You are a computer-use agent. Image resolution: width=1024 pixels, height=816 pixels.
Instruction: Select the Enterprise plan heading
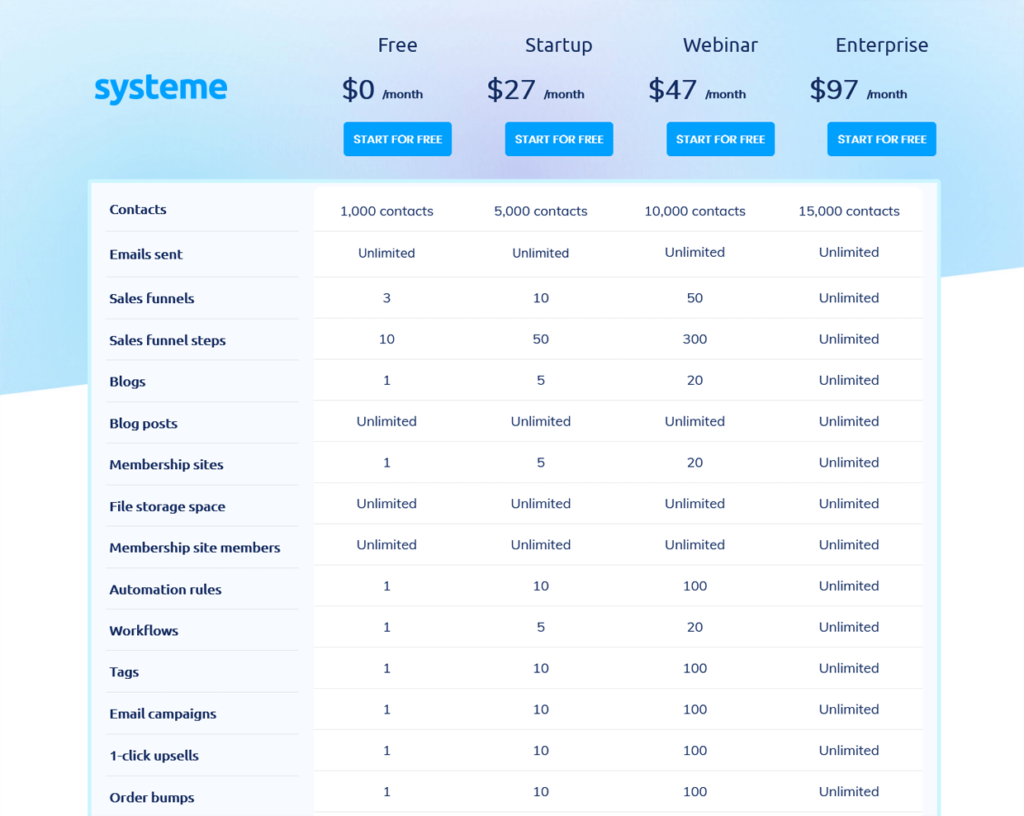[x=882, y=45]
